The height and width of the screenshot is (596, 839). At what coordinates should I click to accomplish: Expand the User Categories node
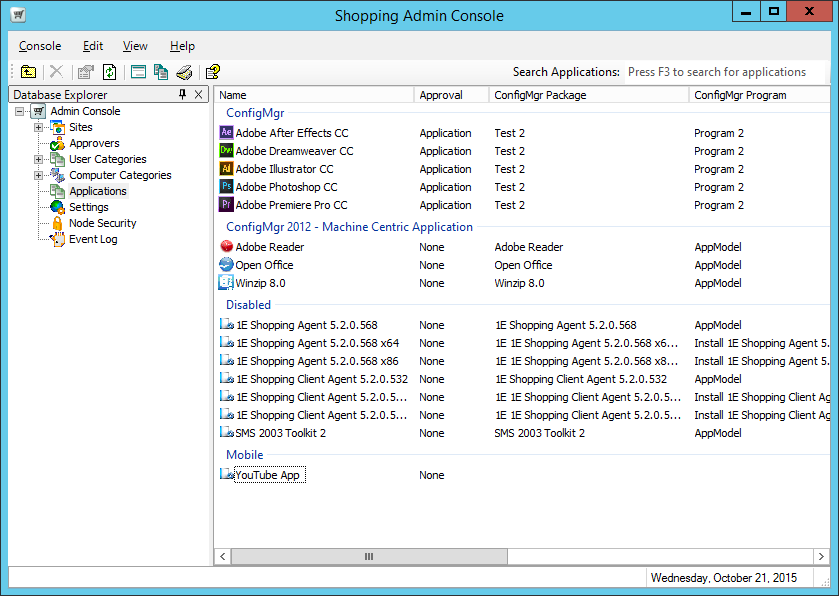(x=38, y=159)
